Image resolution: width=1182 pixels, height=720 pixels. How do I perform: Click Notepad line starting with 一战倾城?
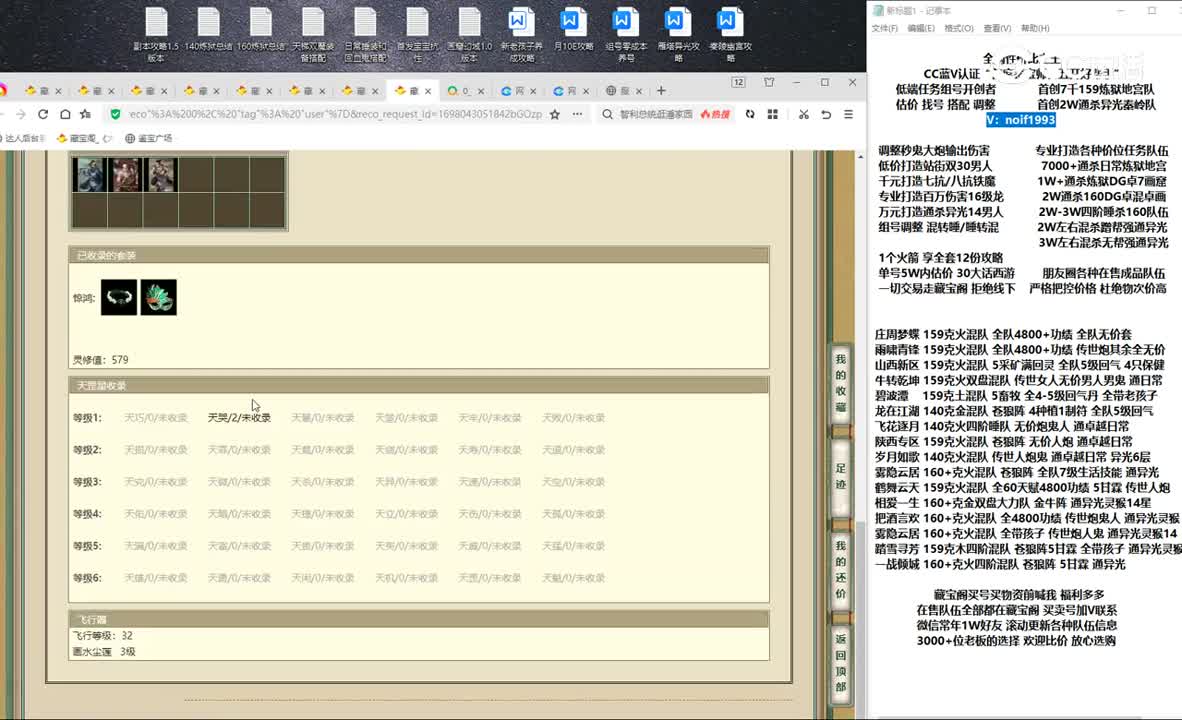coord(1000,564)
